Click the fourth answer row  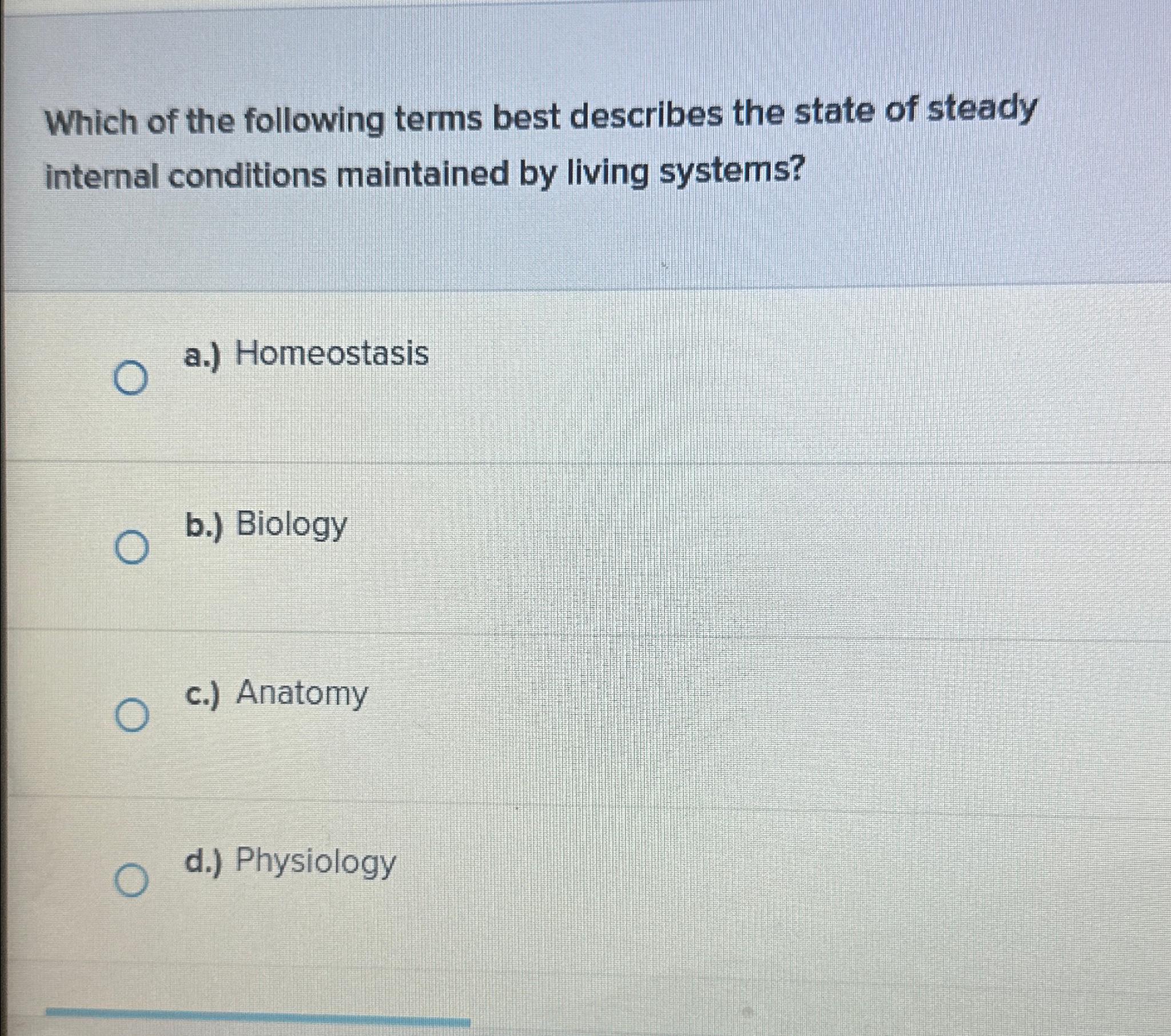click(x=573, y=882)
